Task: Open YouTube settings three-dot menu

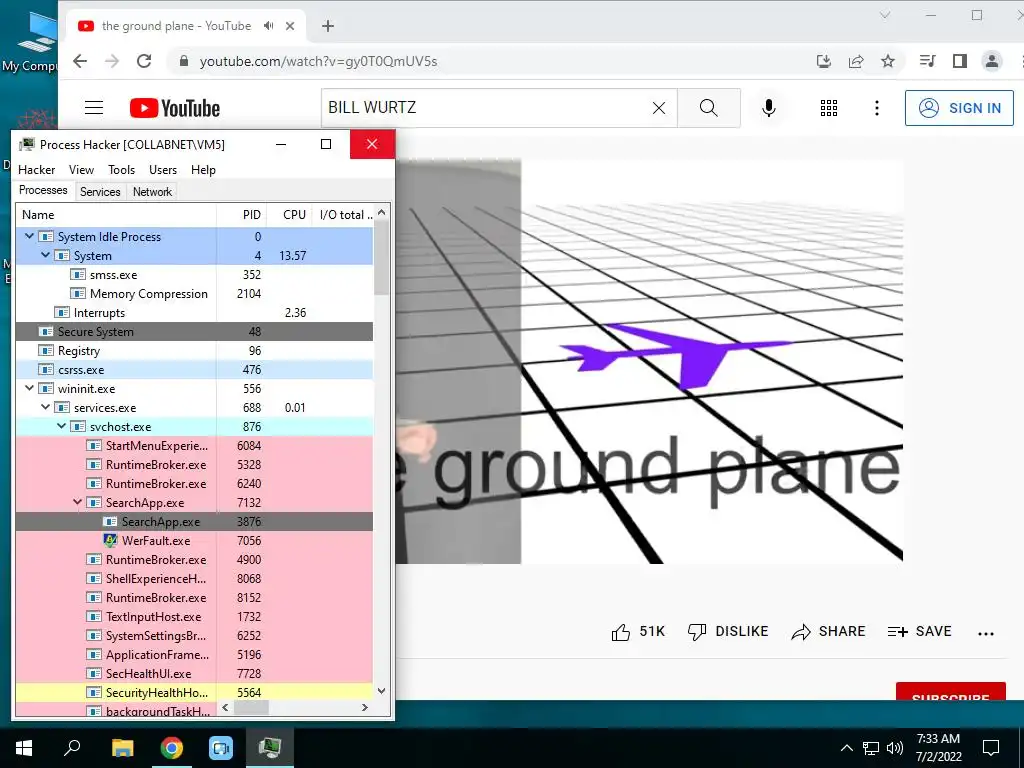Action: (x=877, y=108)
